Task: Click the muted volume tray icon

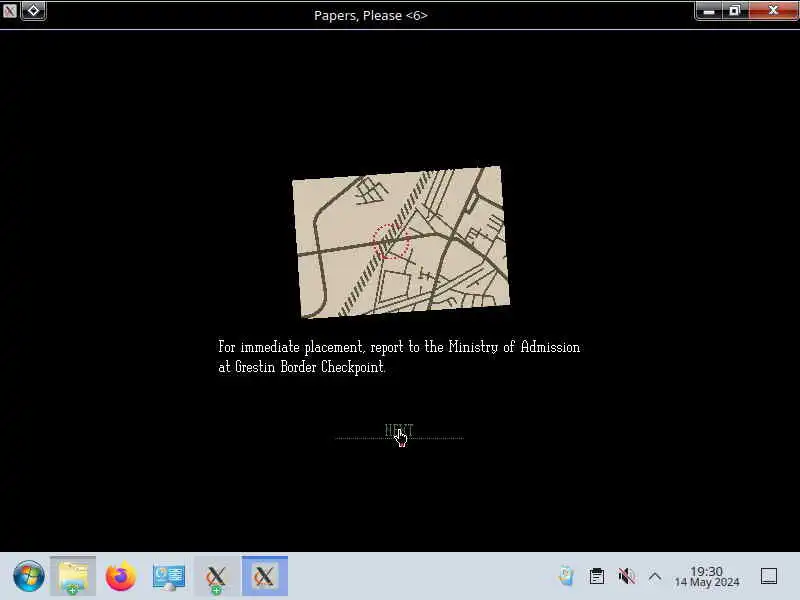Action: click(x=627, y=577)
